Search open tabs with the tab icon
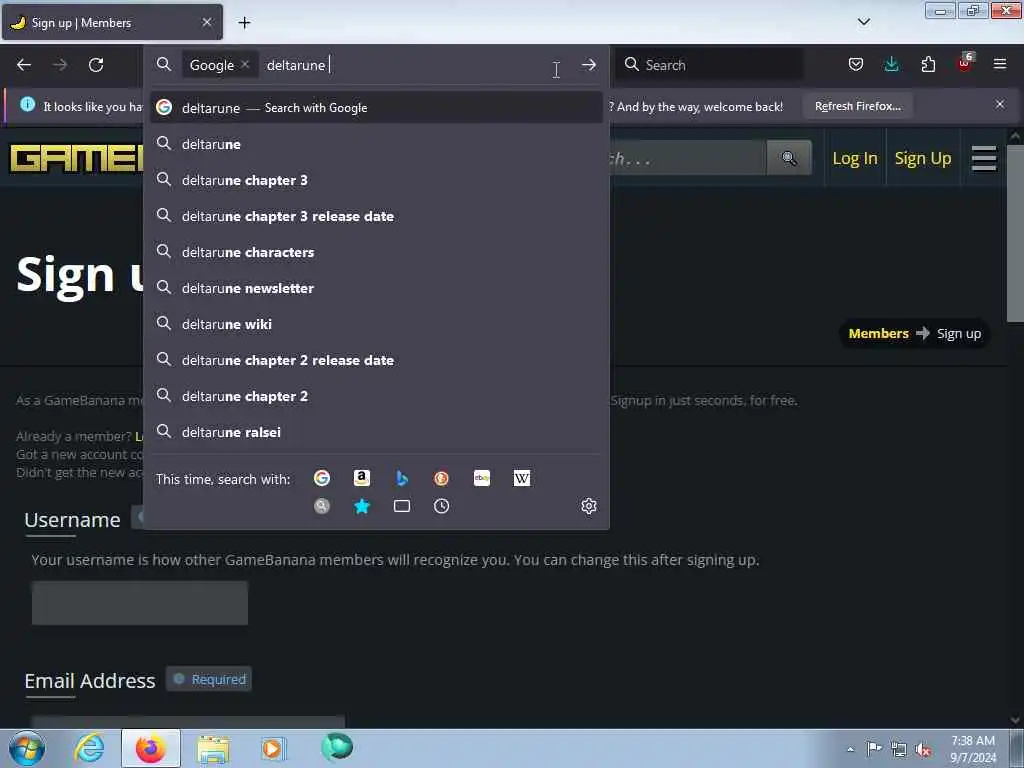Screen dimensions: 1024x768 coord(402,506)
